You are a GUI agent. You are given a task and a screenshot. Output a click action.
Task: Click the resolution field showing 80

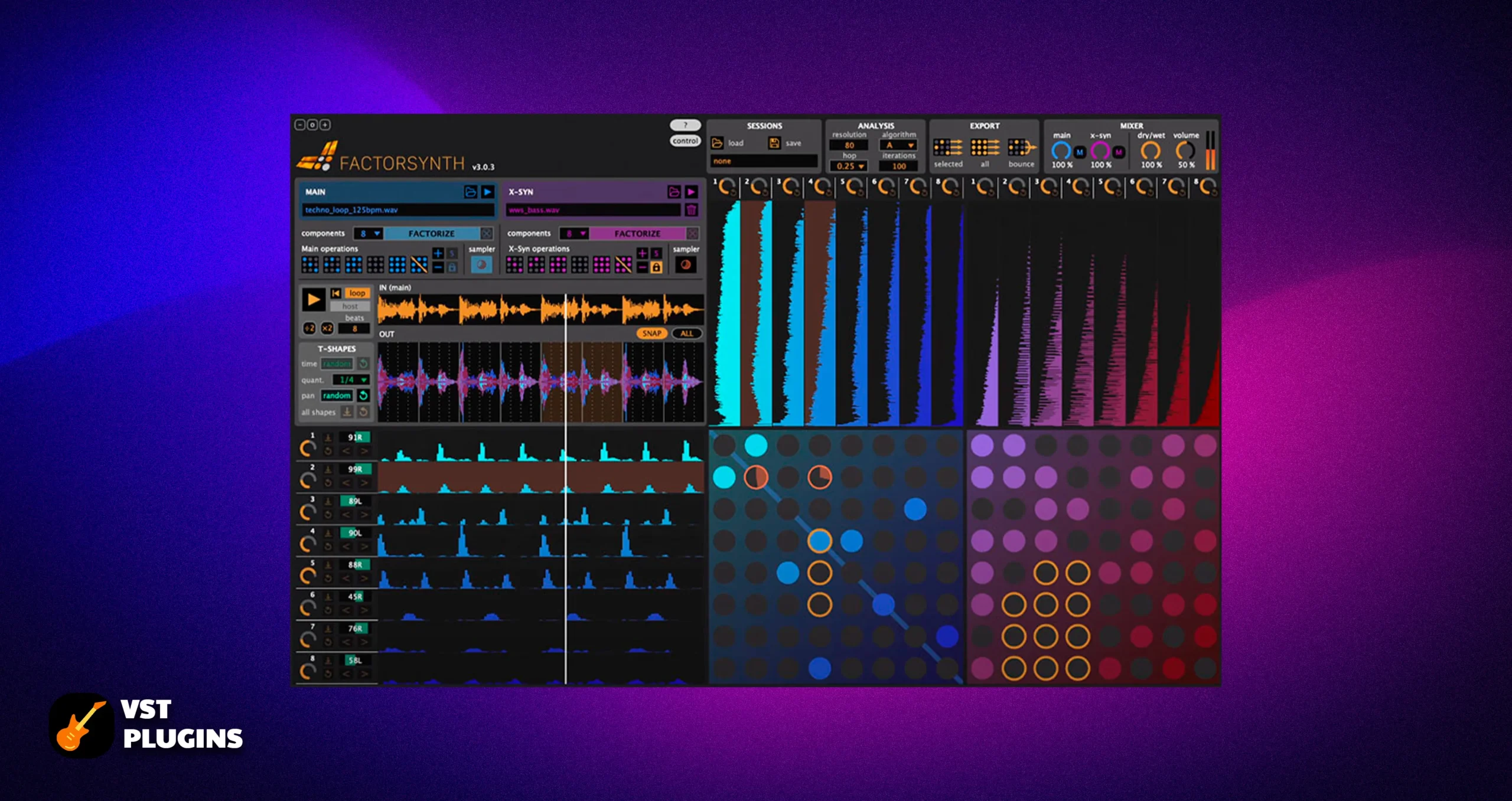click(849, 145)
